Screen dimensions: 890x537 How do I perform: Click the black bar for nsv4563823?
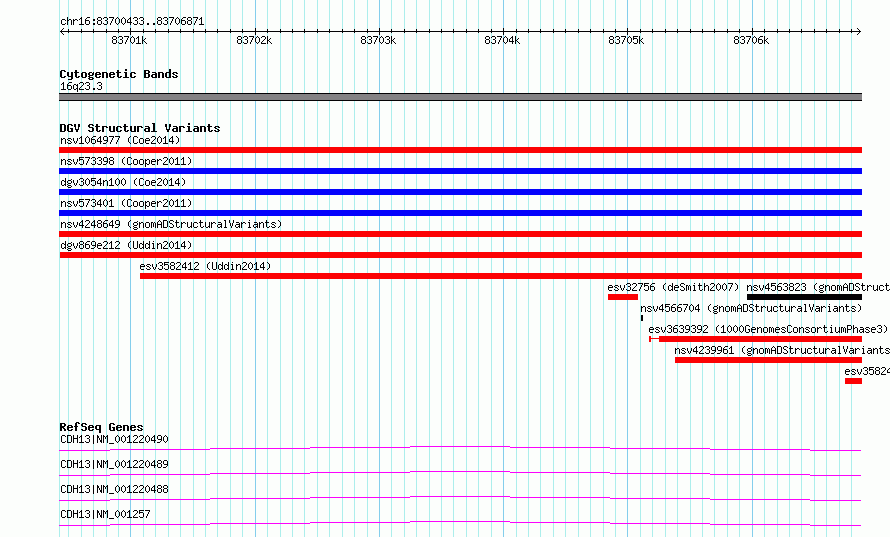coord(804,297)
